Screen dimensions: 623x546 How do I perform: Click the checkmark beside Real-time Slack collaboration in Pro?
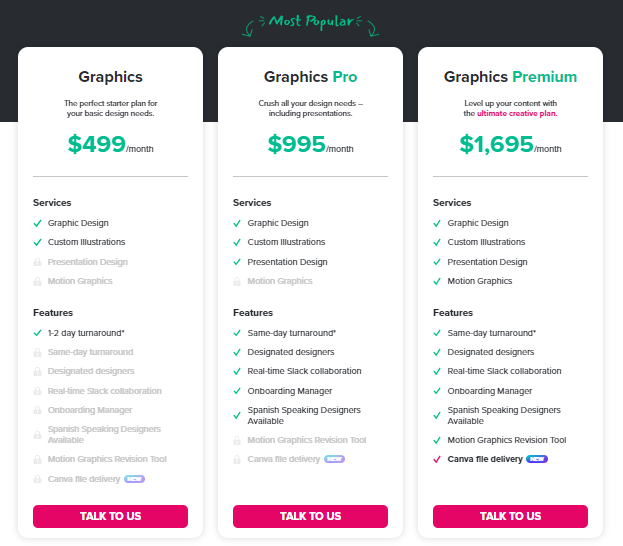(x=237, y=371)
